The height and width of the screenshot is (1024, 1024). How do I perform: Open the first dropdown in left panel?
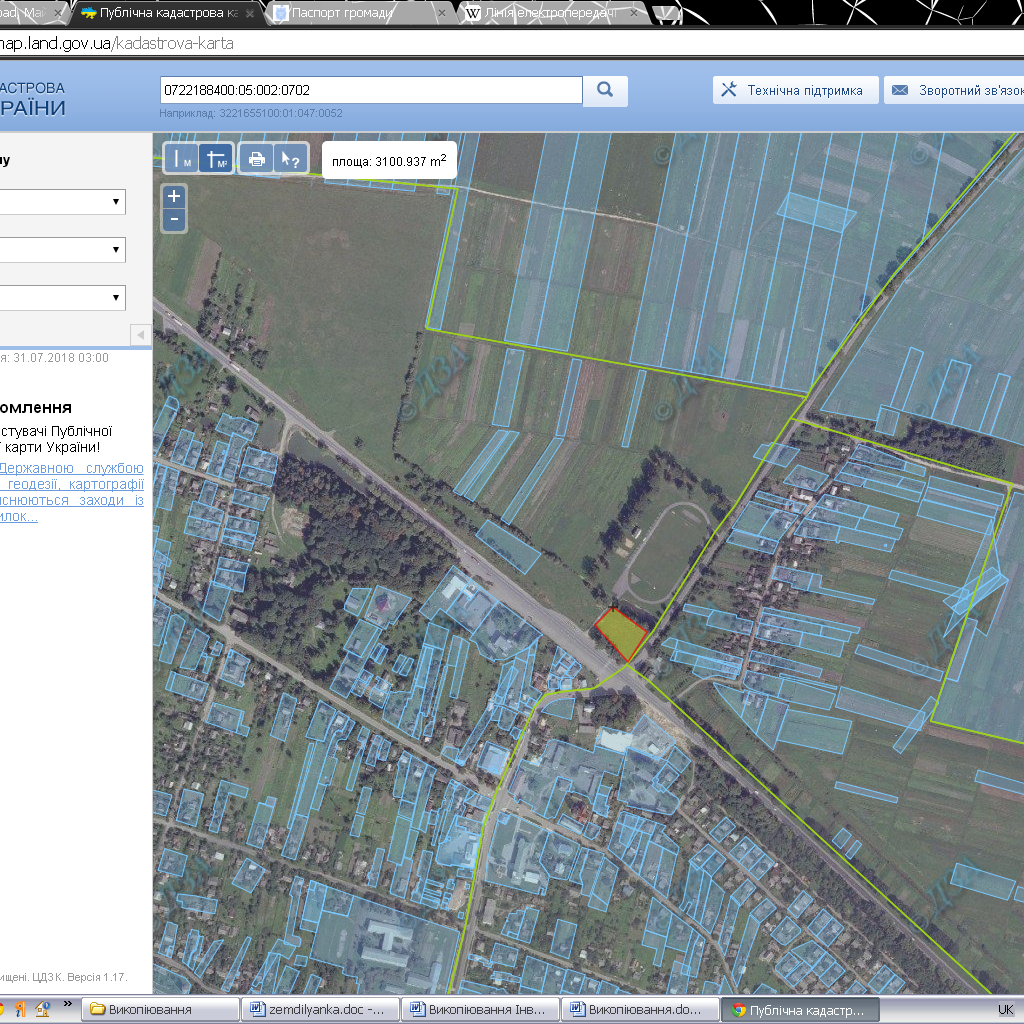coord(62,202)
